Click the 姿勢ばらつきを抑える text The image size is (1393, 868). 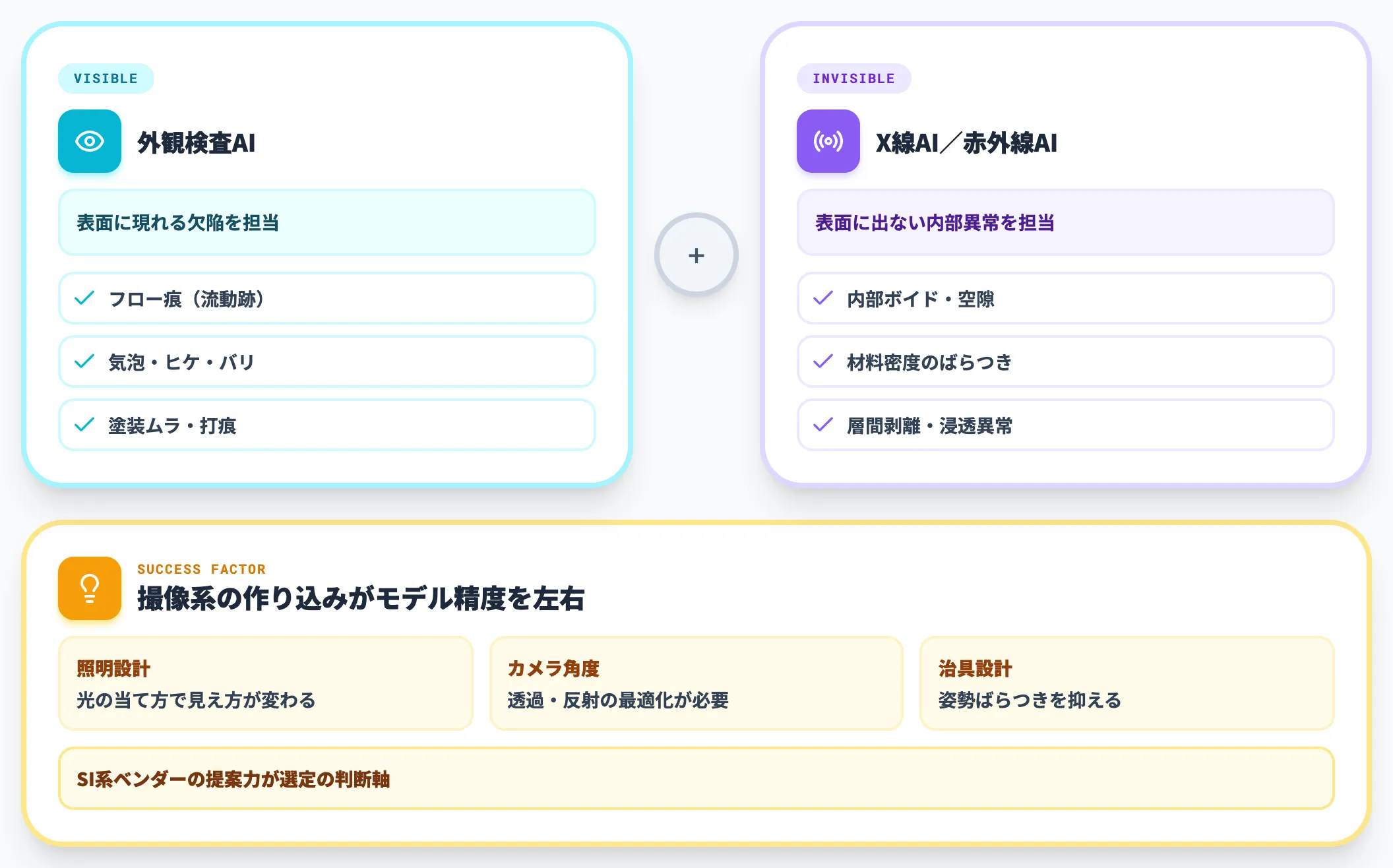tap(1030, 700)
